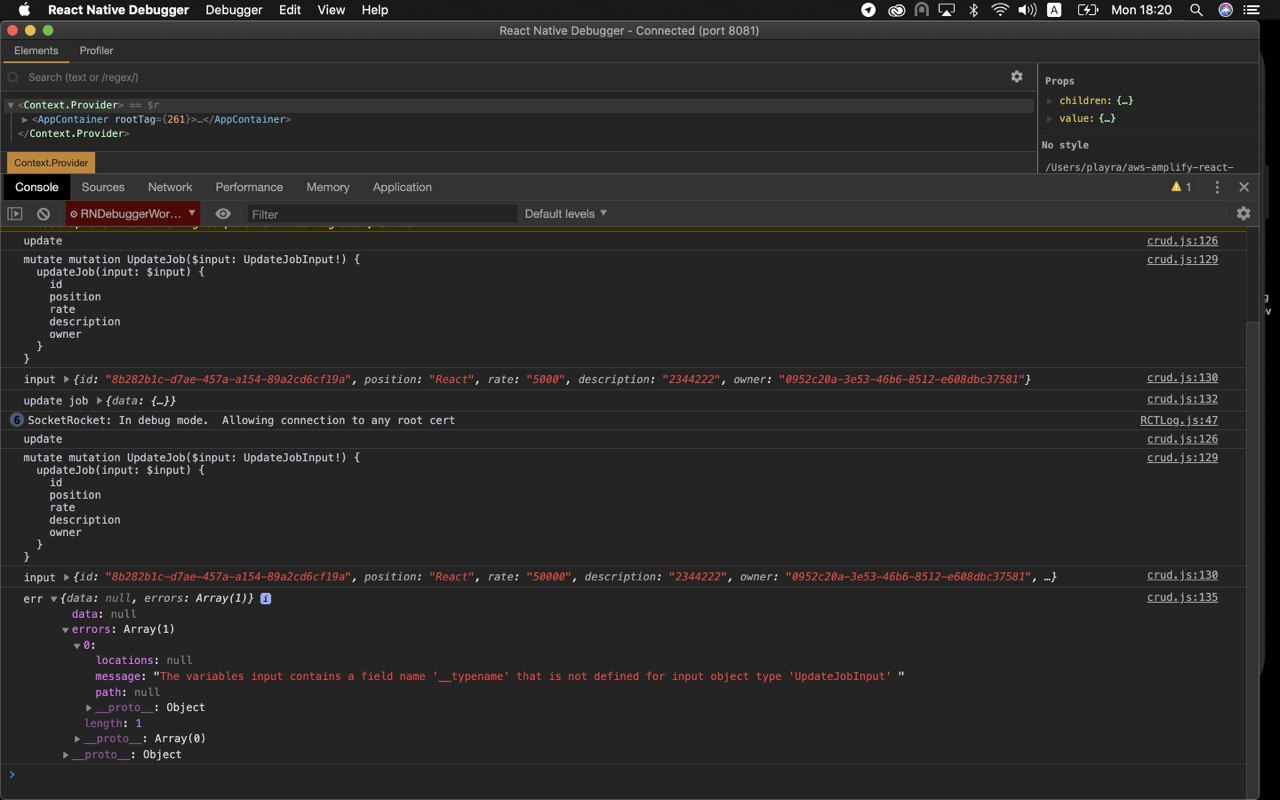Image resolution: width=1280 pixels, height=800 pixels.
Task: Open the Application tab
Action: click(x=402, y=187)
